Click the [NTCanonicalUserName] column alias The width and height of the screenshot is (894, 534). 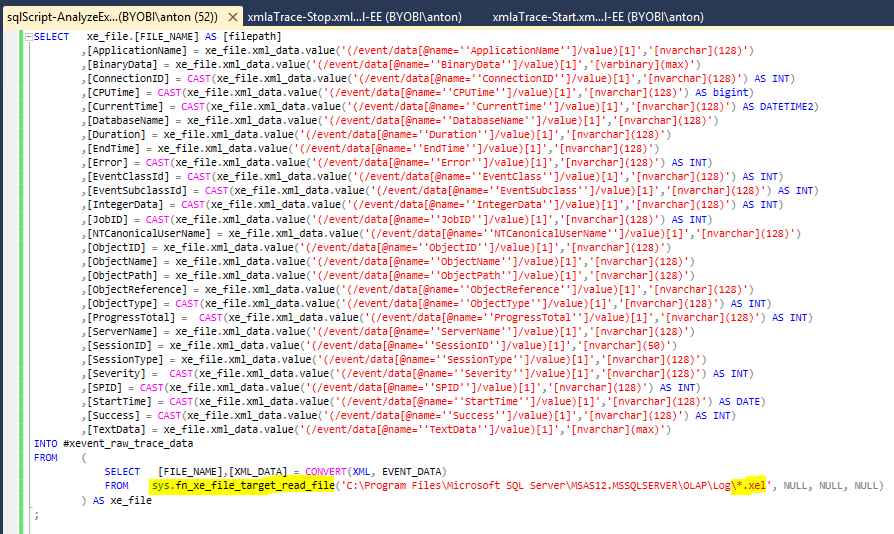point(149,234)
